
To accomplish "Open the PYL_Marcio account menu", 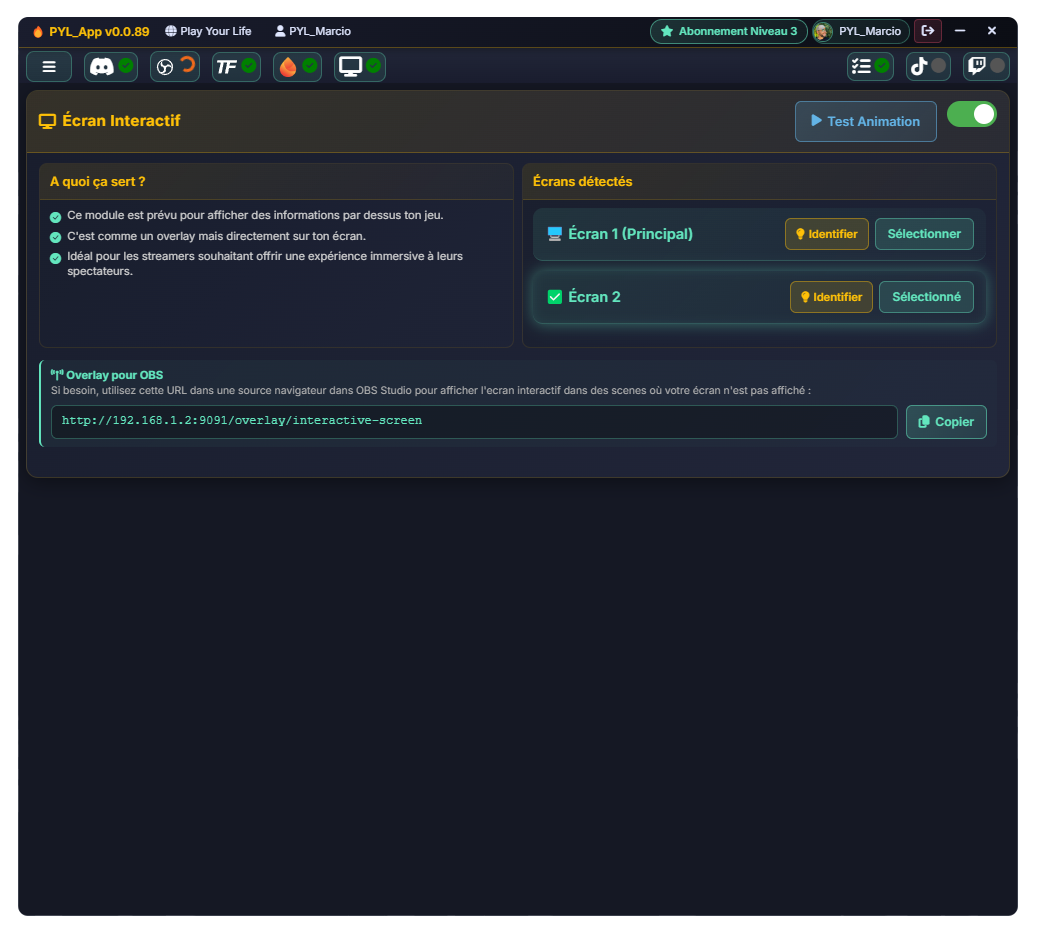I will click(x=858, y=31).
